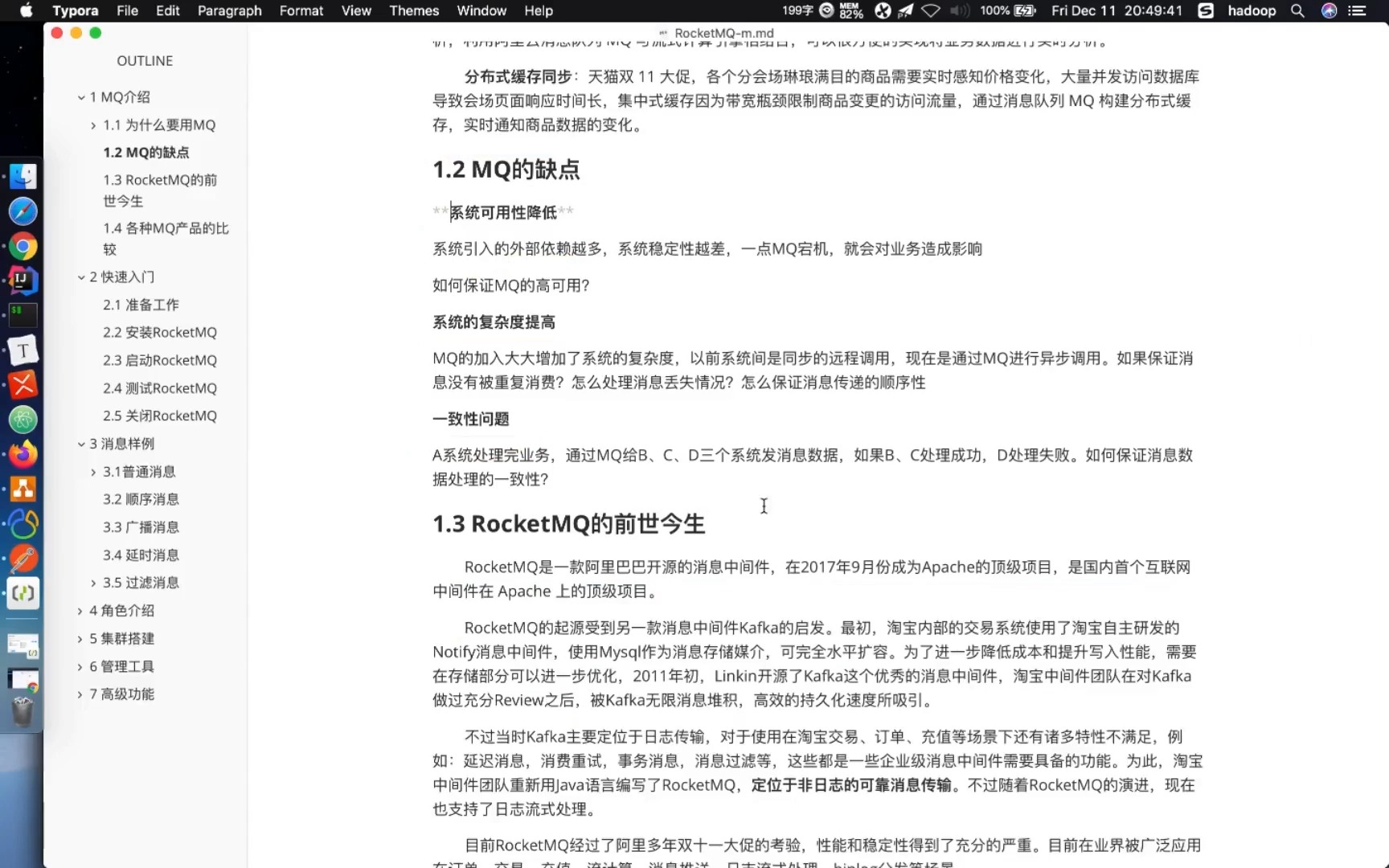
Task: Expand the 5 集群搭建 outline section
Action: pos(80,639)
